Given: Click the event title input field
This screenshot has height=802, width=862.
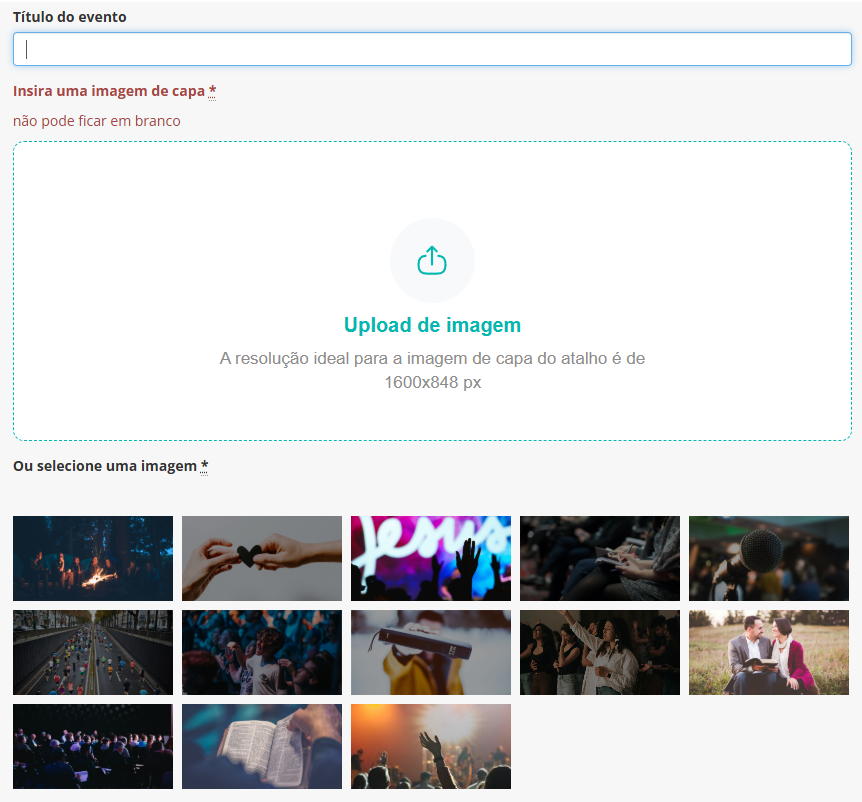Looking at the screenshot, I should [432, 49].
